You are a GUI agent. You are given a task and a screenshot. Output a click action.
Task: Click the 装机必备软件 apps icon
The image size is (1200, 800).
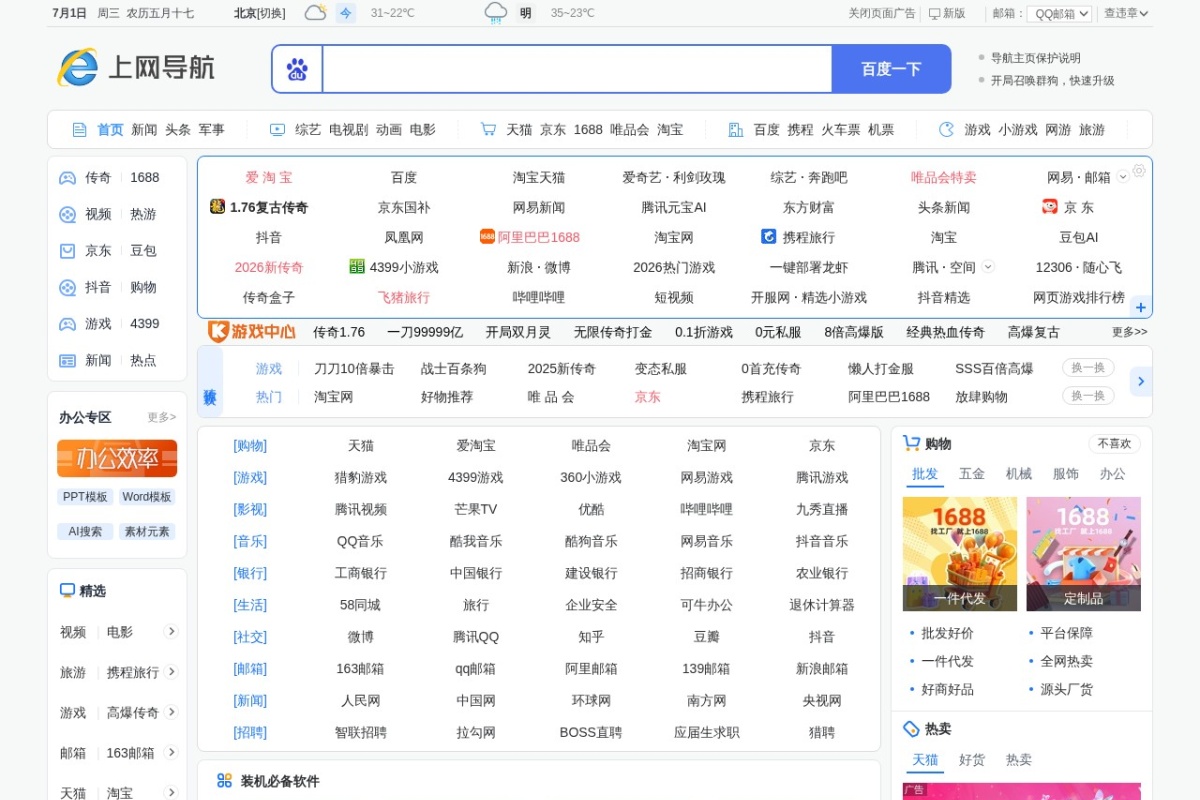click(x=224, y=781)
